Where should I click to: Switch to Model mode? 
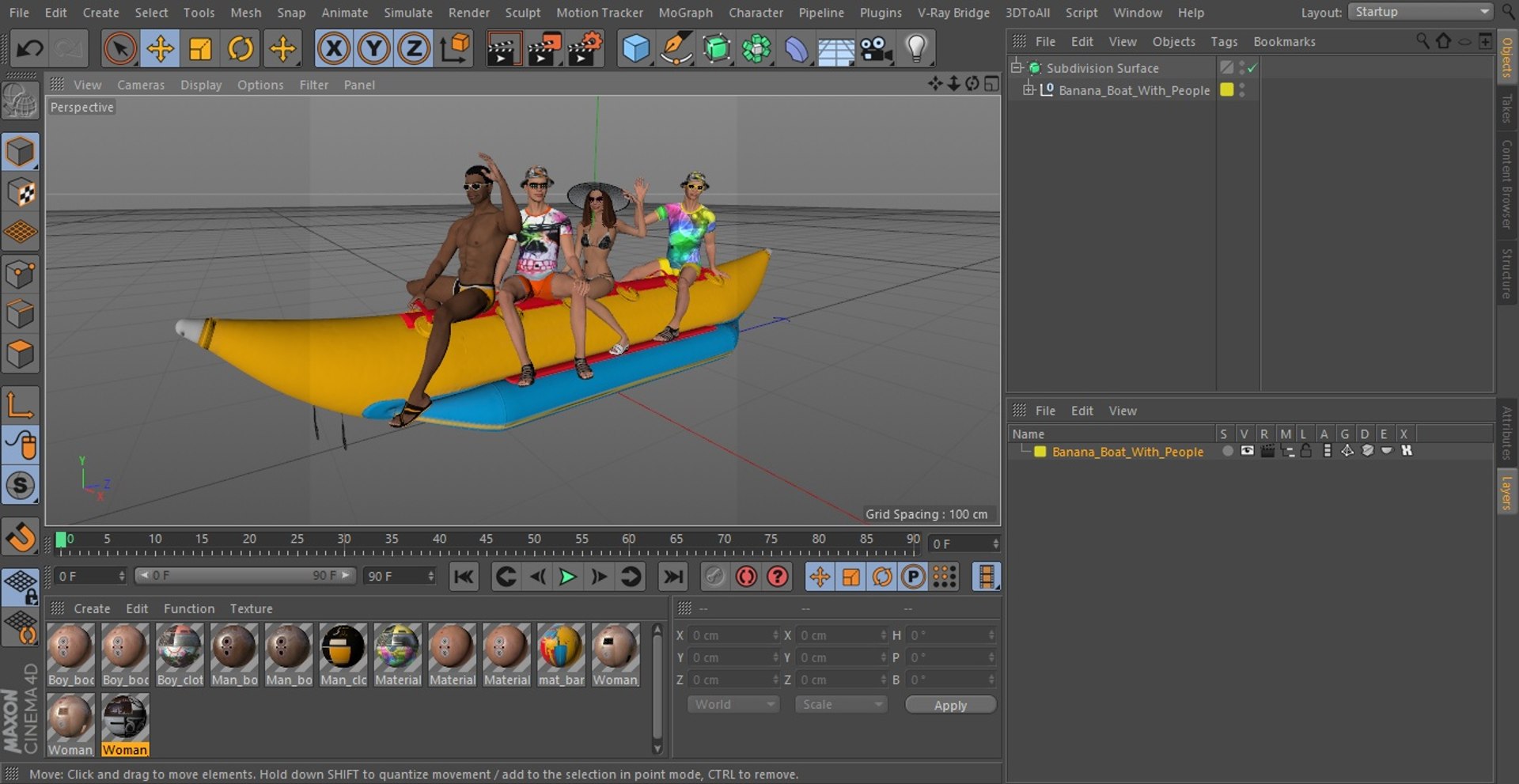(x=21, y=152)
